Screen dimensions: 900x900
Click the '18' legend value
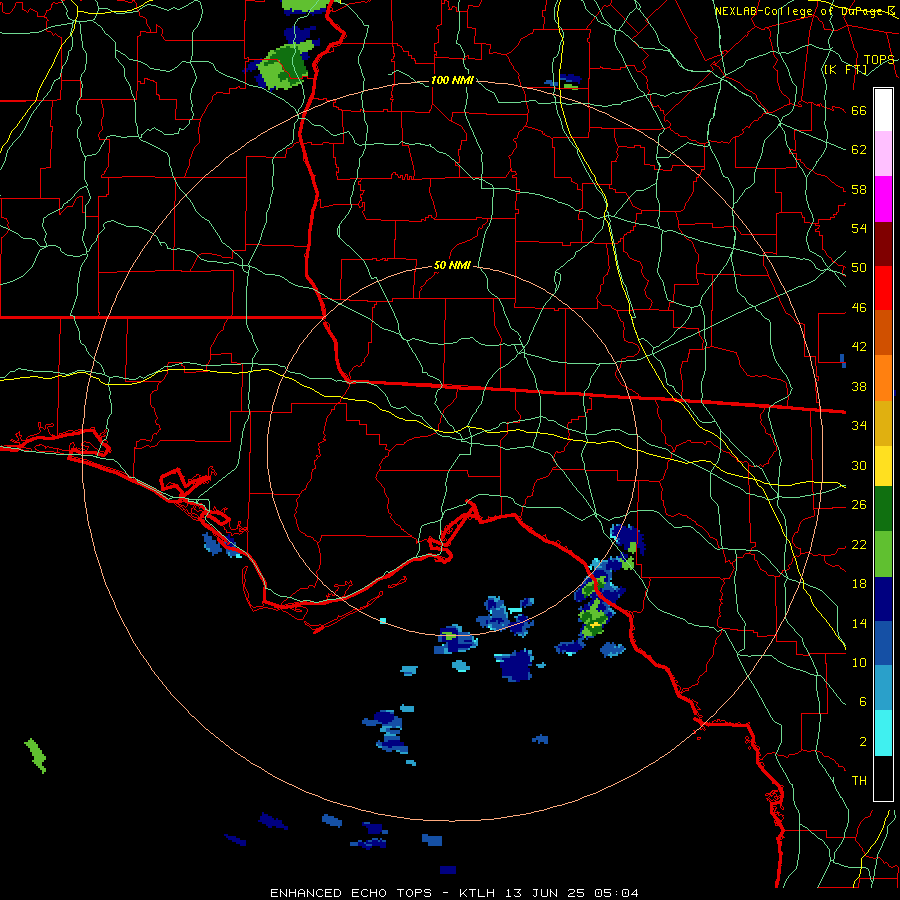tap(859, 584)
